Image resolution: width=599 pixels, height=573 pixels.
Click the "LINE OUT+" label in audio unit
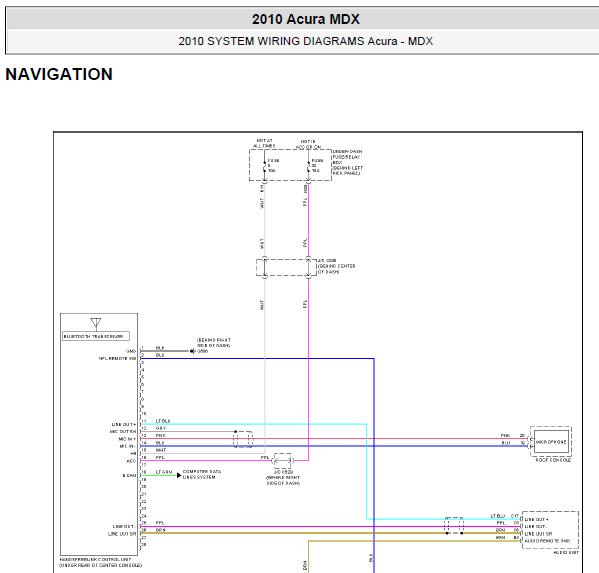click(x=537, y=520)
